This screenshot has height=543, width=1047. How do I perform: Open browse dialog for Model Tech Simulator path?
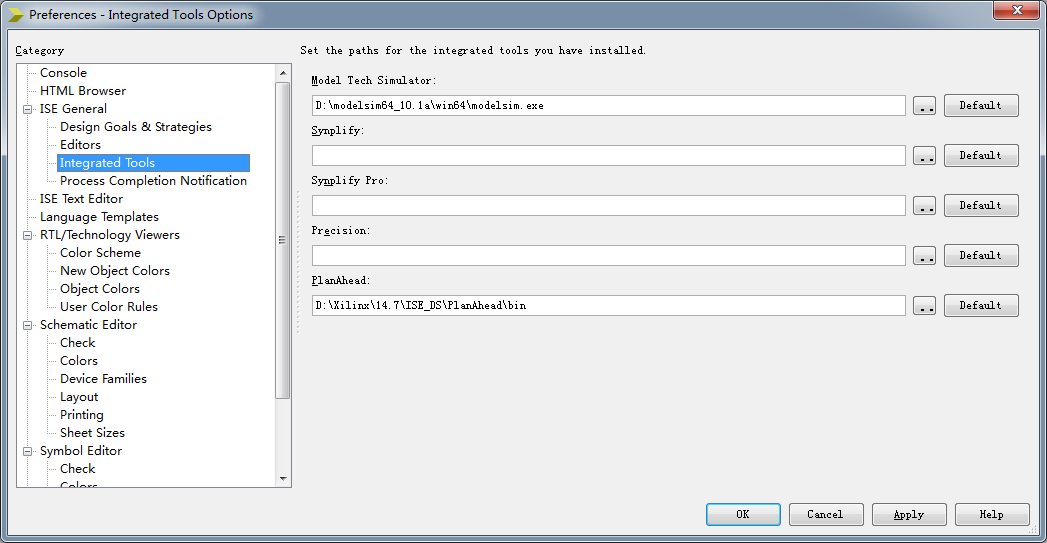pyautogui.click(x=924, y=106)
